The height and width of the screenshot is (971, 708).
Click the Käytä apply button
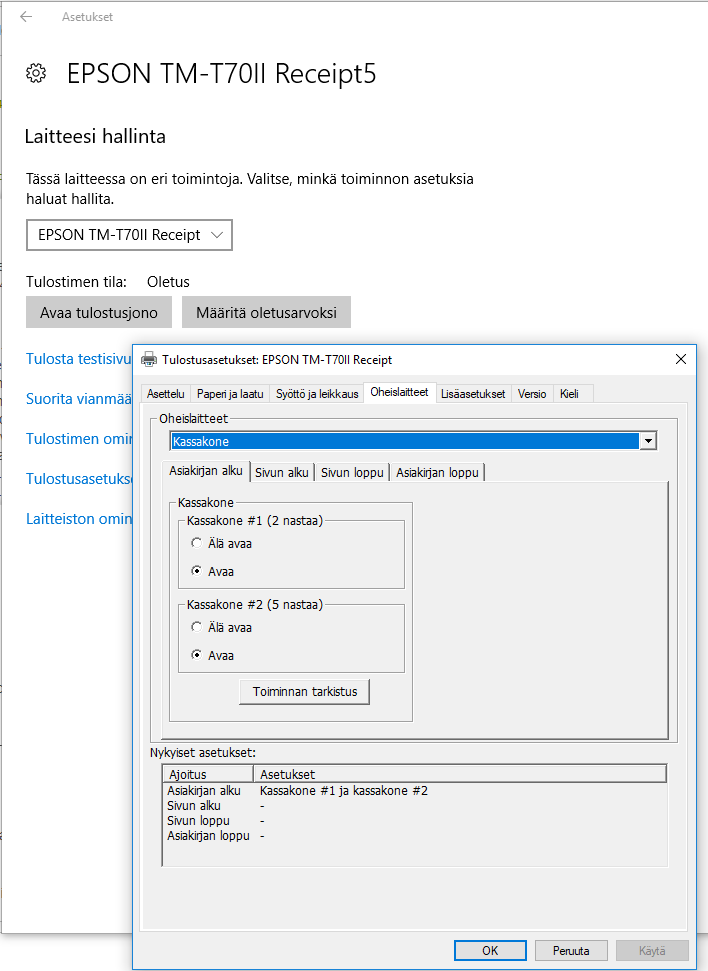point(652,951)
